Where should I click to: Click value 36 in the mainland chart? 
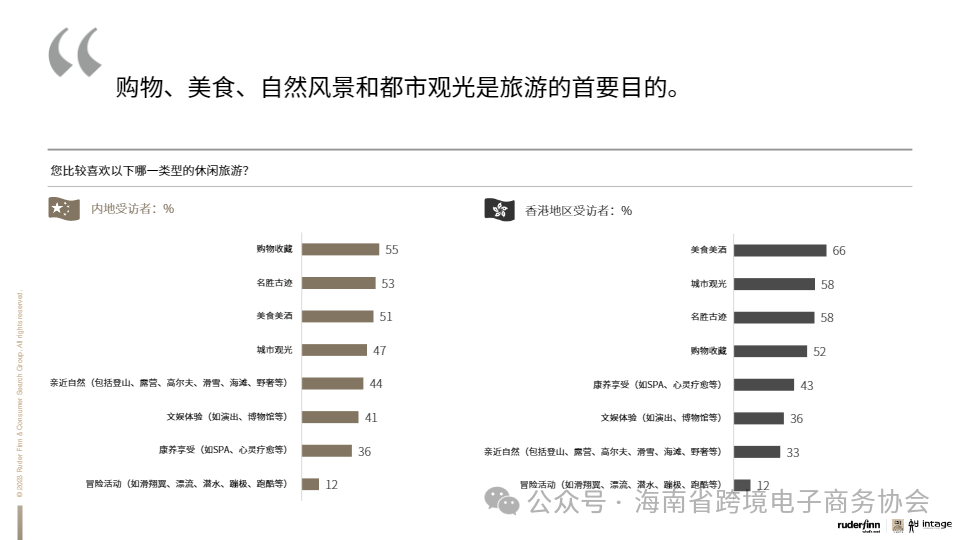[364, 452]
